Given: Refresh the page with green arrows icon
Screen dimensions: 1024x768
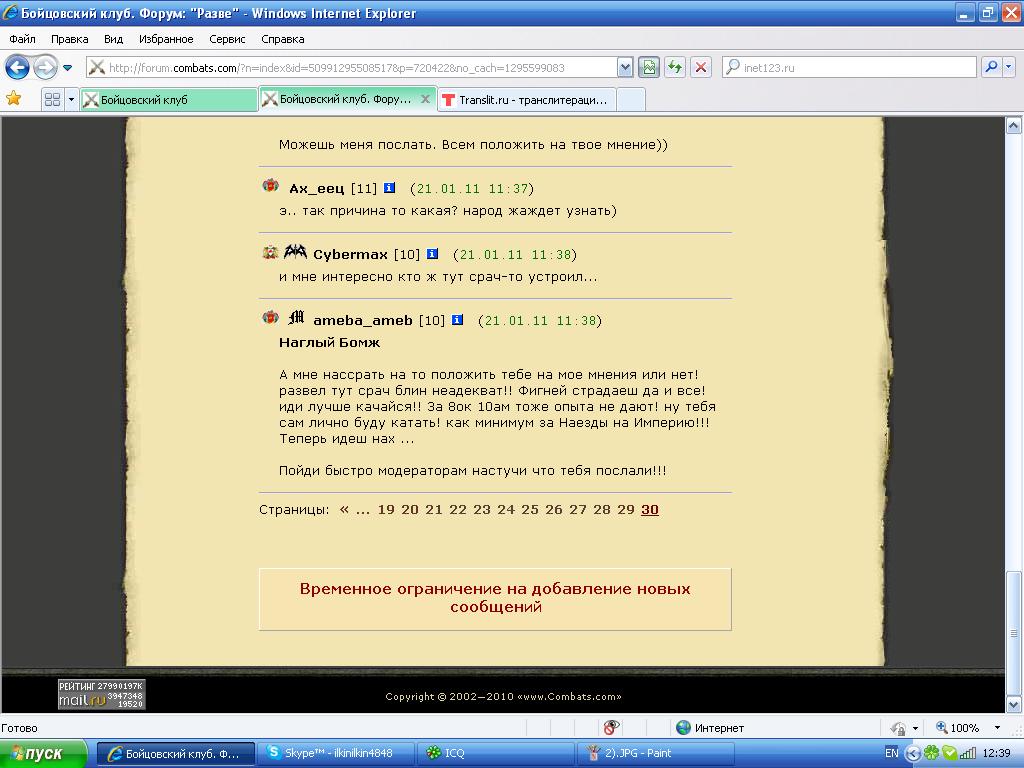Looking at the screenshot, I should click(675, 67).
